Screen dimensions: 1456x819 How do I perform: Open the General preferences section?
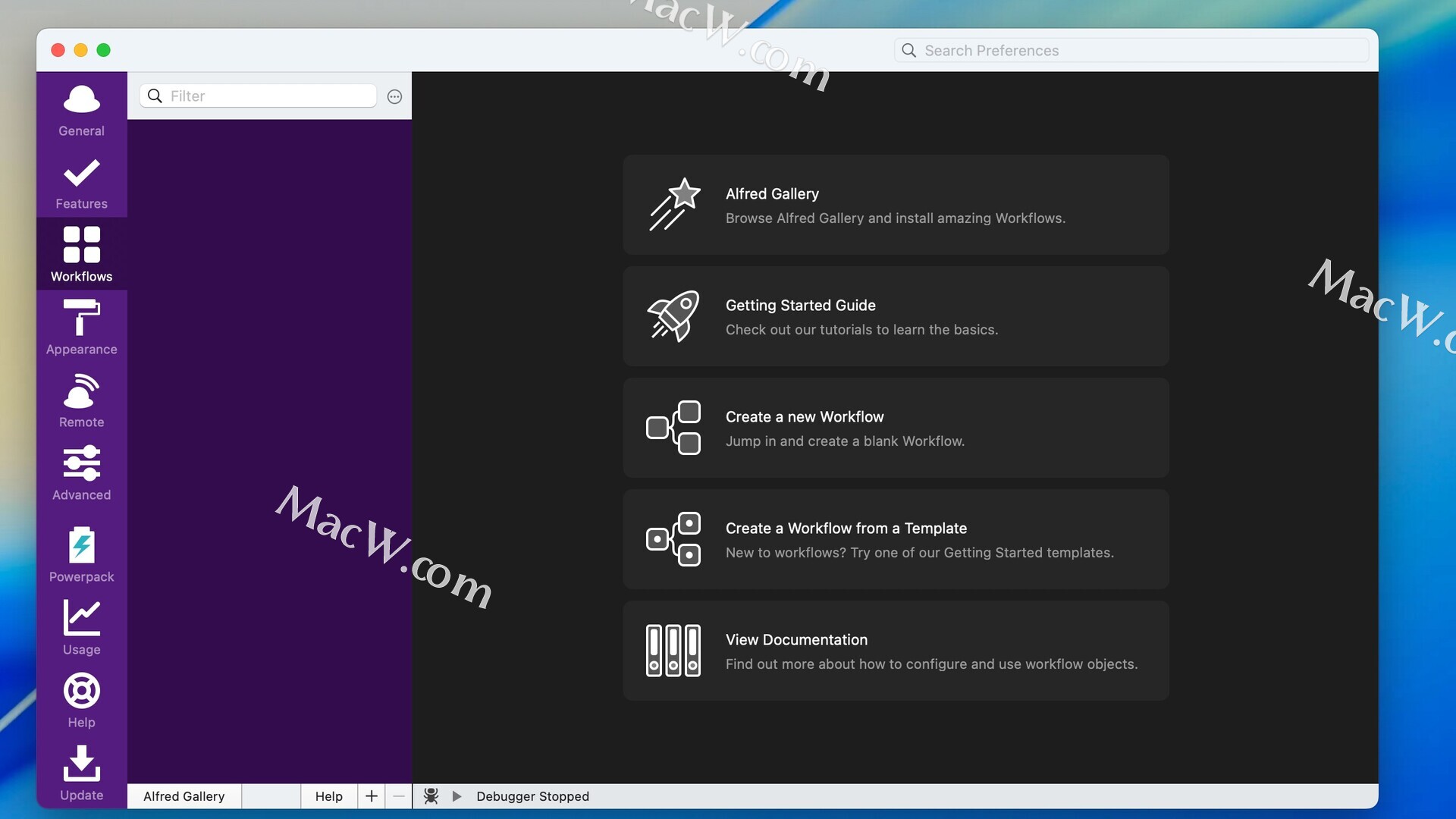coord(81,110)
